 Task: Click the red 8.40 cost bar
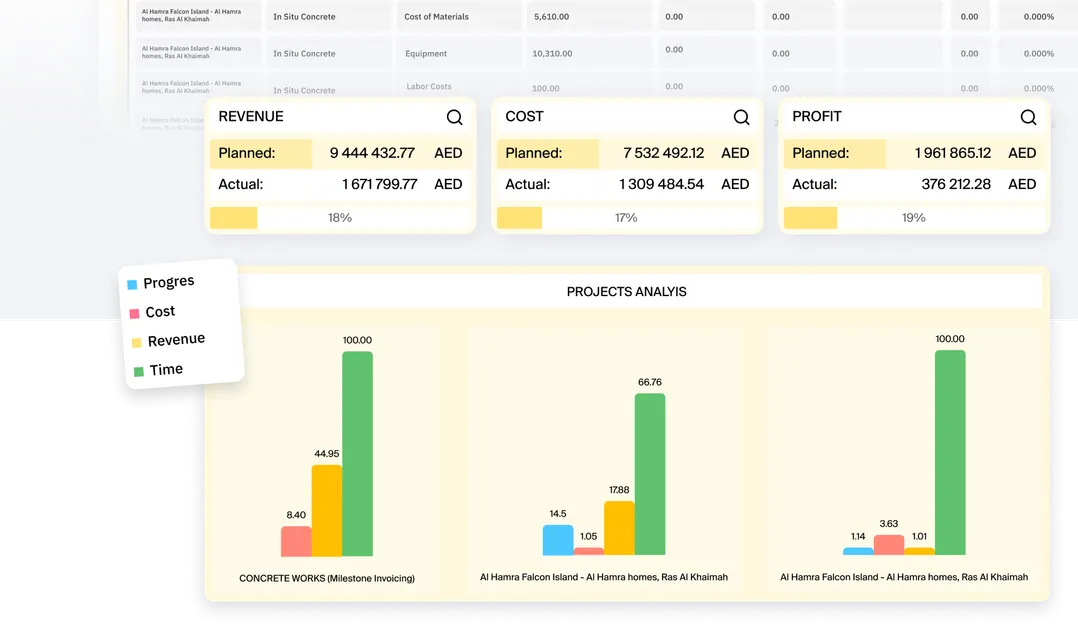tap(296, 541)
